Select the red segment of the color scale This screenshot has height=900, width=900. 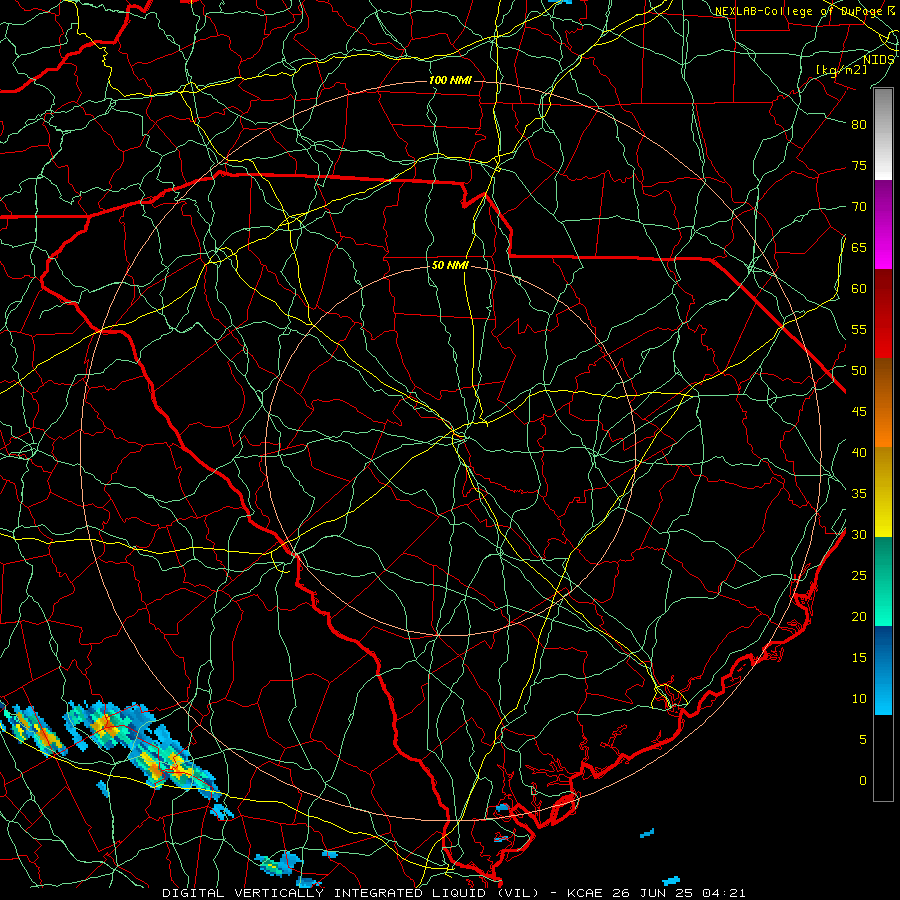point(883,313)
